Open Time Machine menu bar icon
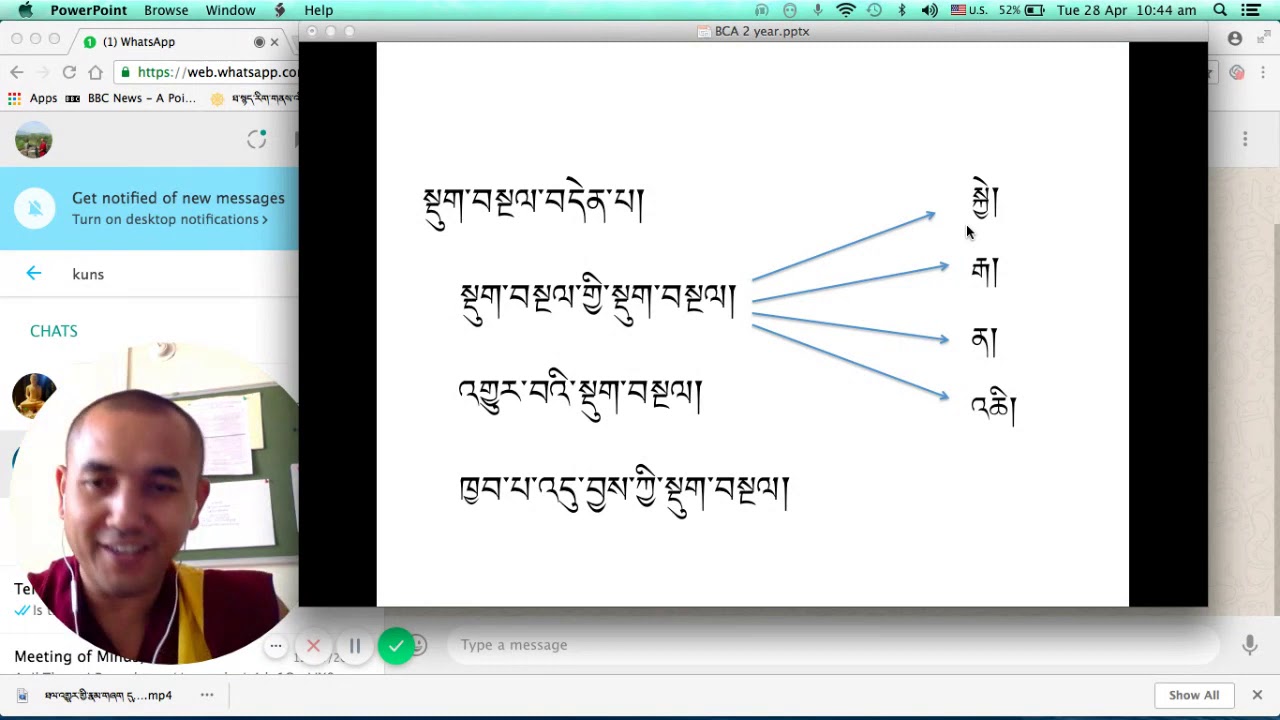This screenshot has width=1280, height=720. 874,10
